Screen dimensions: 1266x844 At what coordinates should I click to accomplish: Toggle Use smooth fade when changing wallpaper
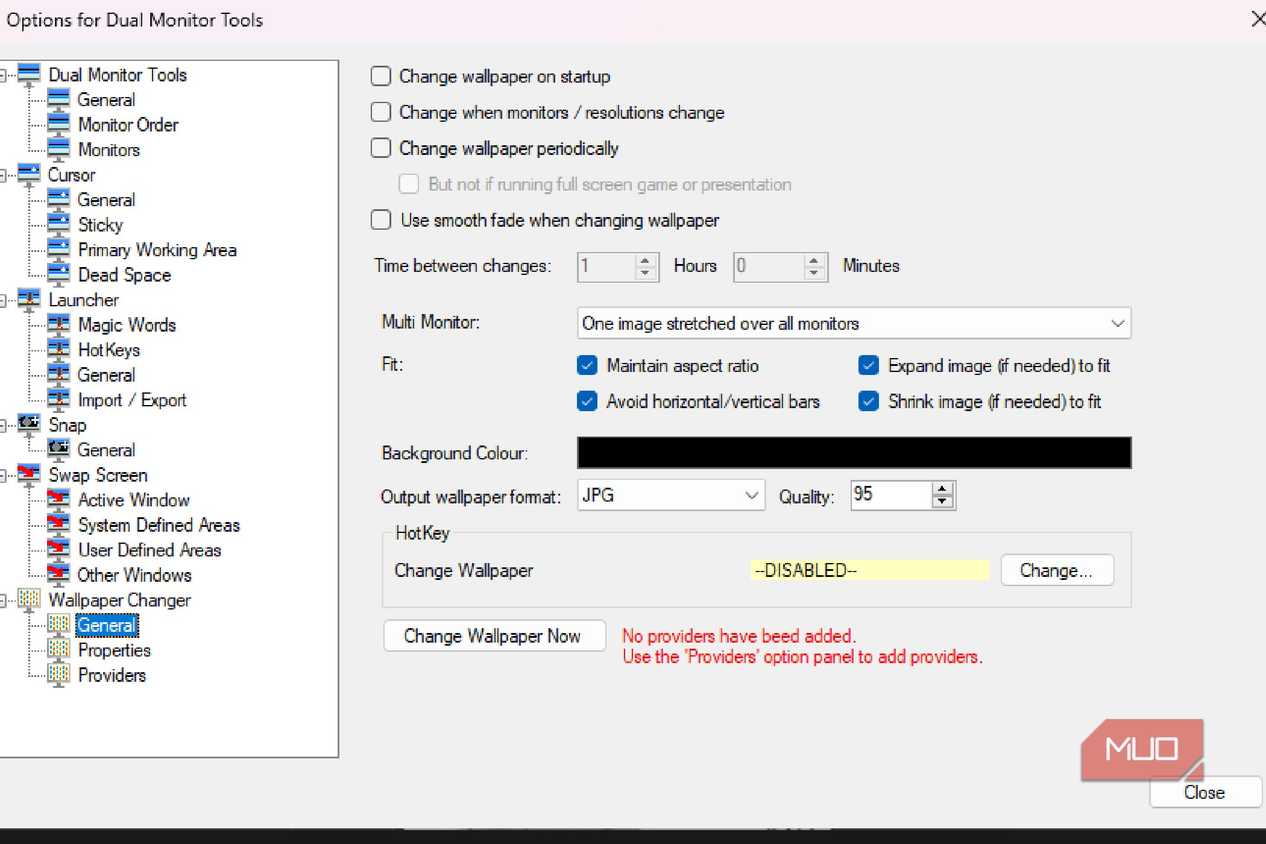(x=381, y=220)
